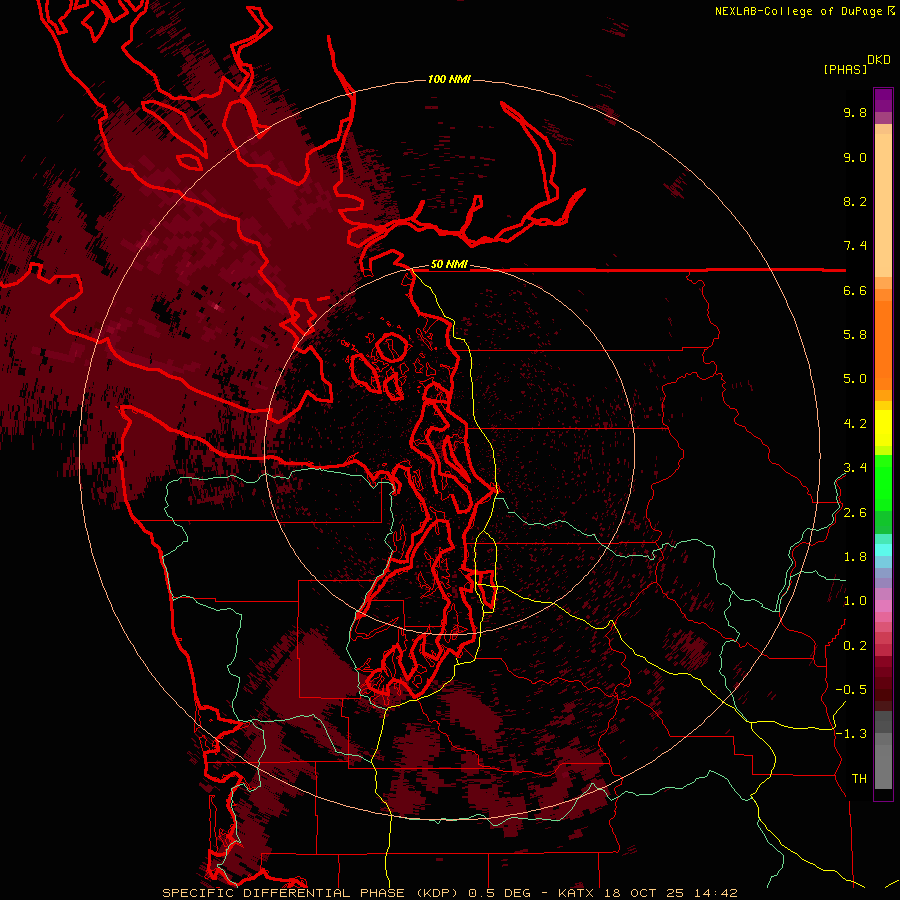The image size is (900, 900).
Task: Click the 14:42 timestamp in caption
Action: pyautogui.click(x=716, y=893)
